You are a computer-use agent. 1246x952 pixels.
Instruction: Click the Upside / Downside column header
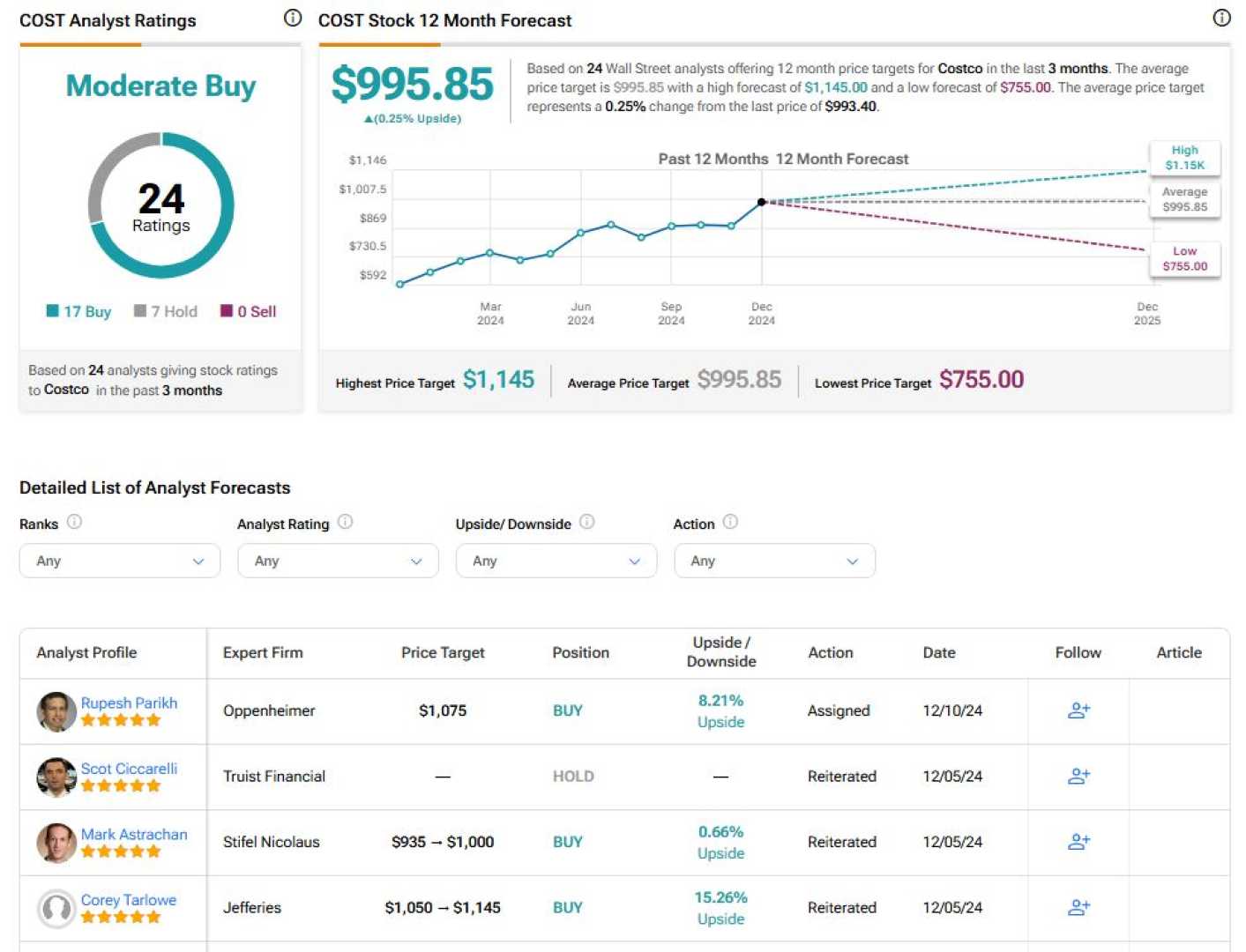point(721,652)
